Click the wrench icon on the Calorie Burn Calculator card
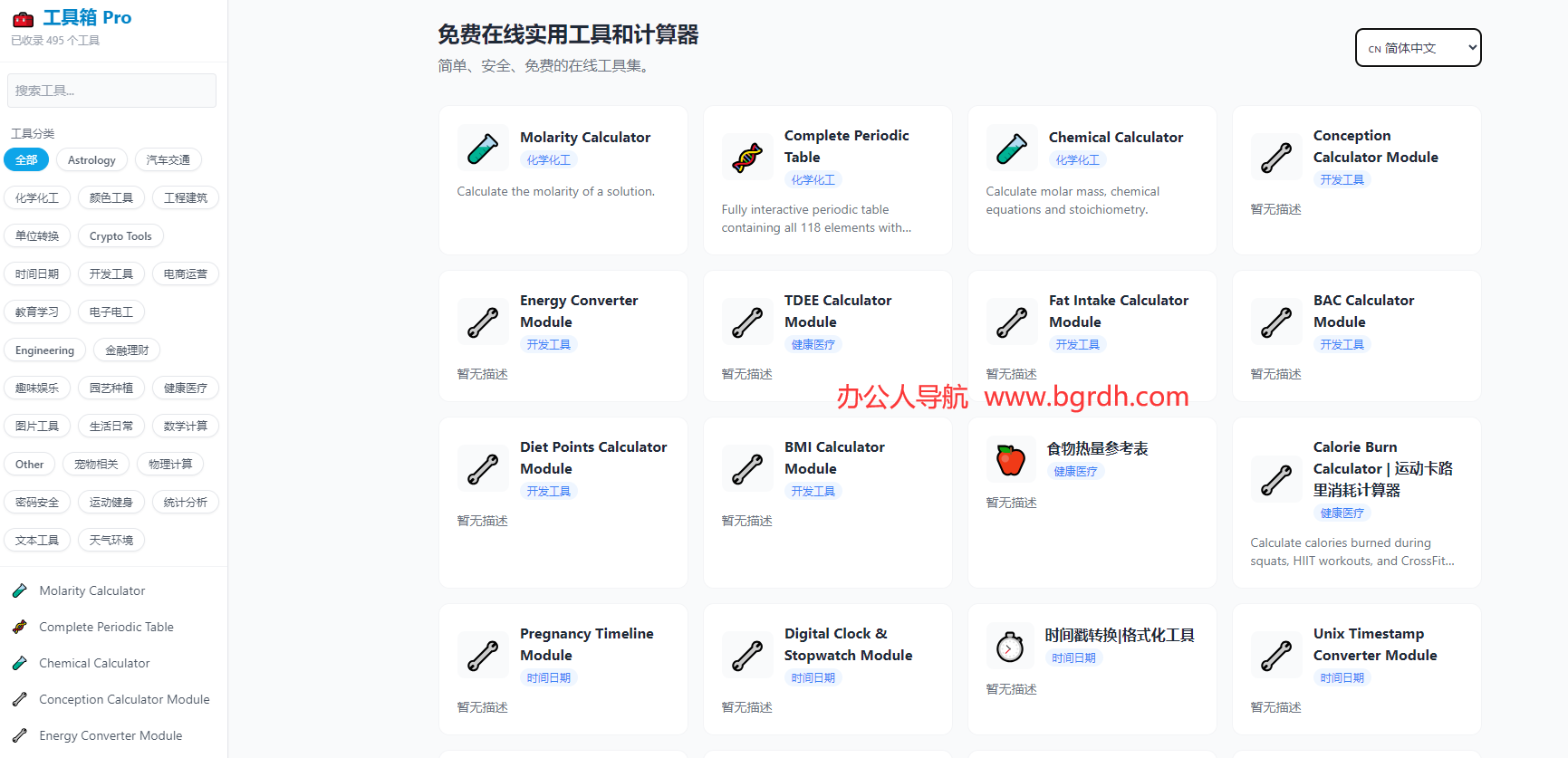Screen dimensions: 1568x758 coord(1276,479)
